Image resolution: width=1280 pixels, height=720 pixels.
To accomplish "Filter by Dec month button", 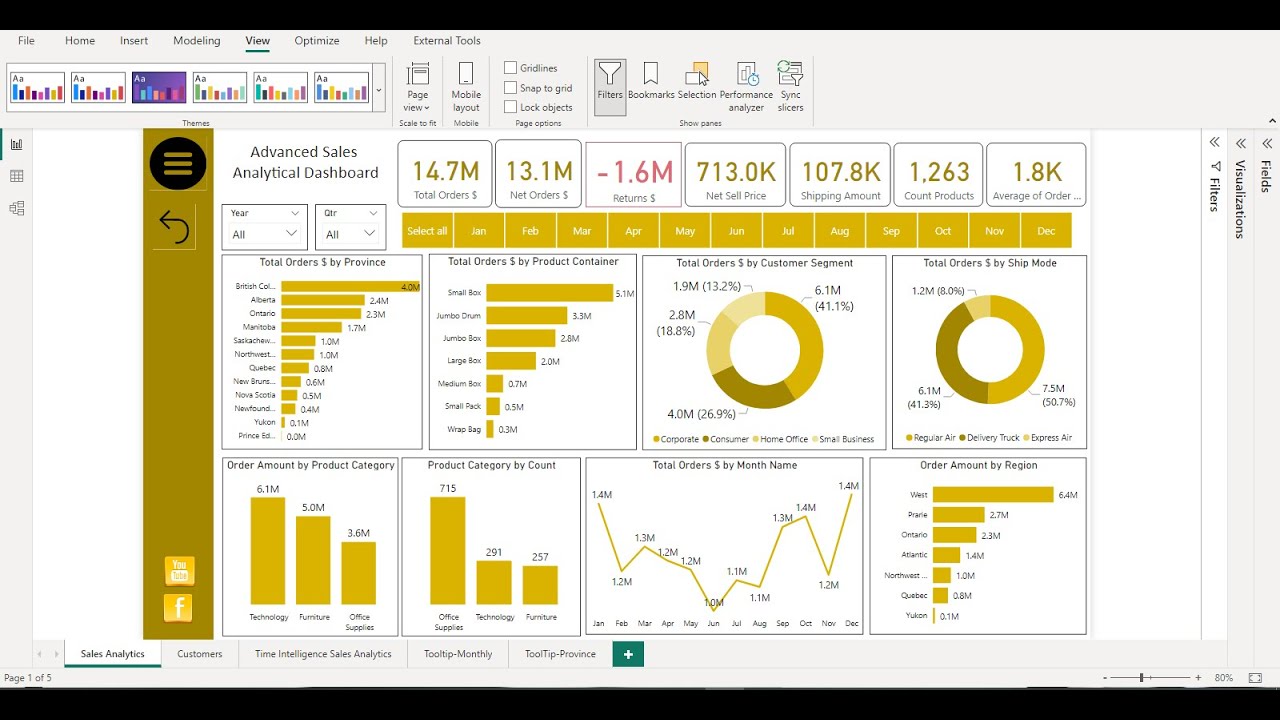I will (1046, 231).
